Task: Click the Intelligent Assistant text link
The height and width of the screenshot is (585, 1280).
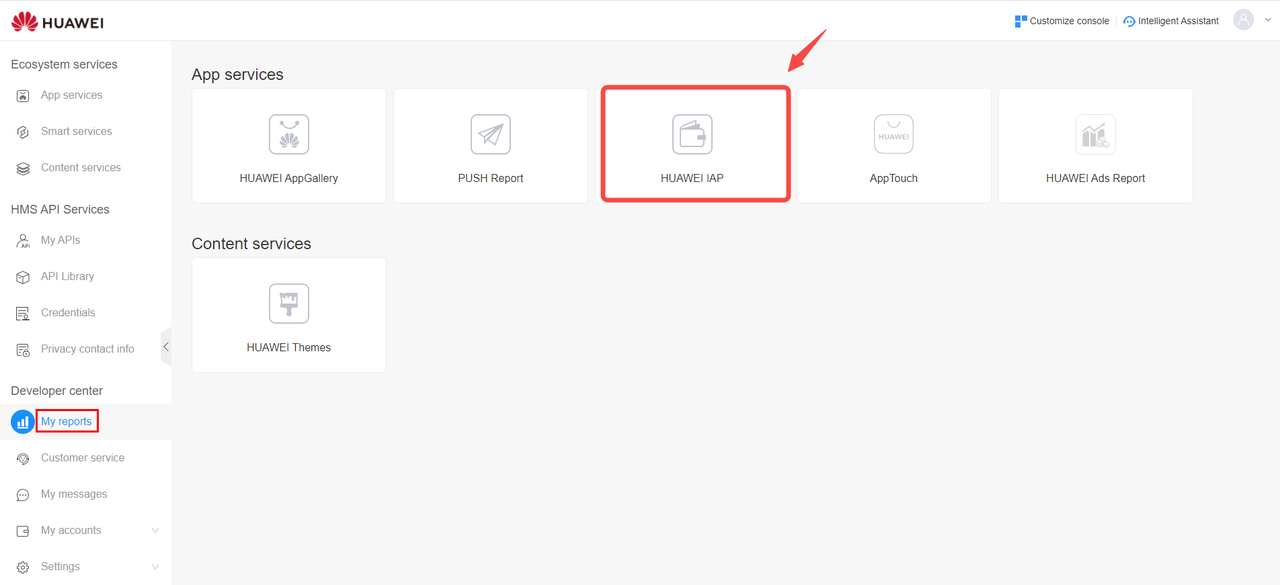Action: (x=1178, y=21)
